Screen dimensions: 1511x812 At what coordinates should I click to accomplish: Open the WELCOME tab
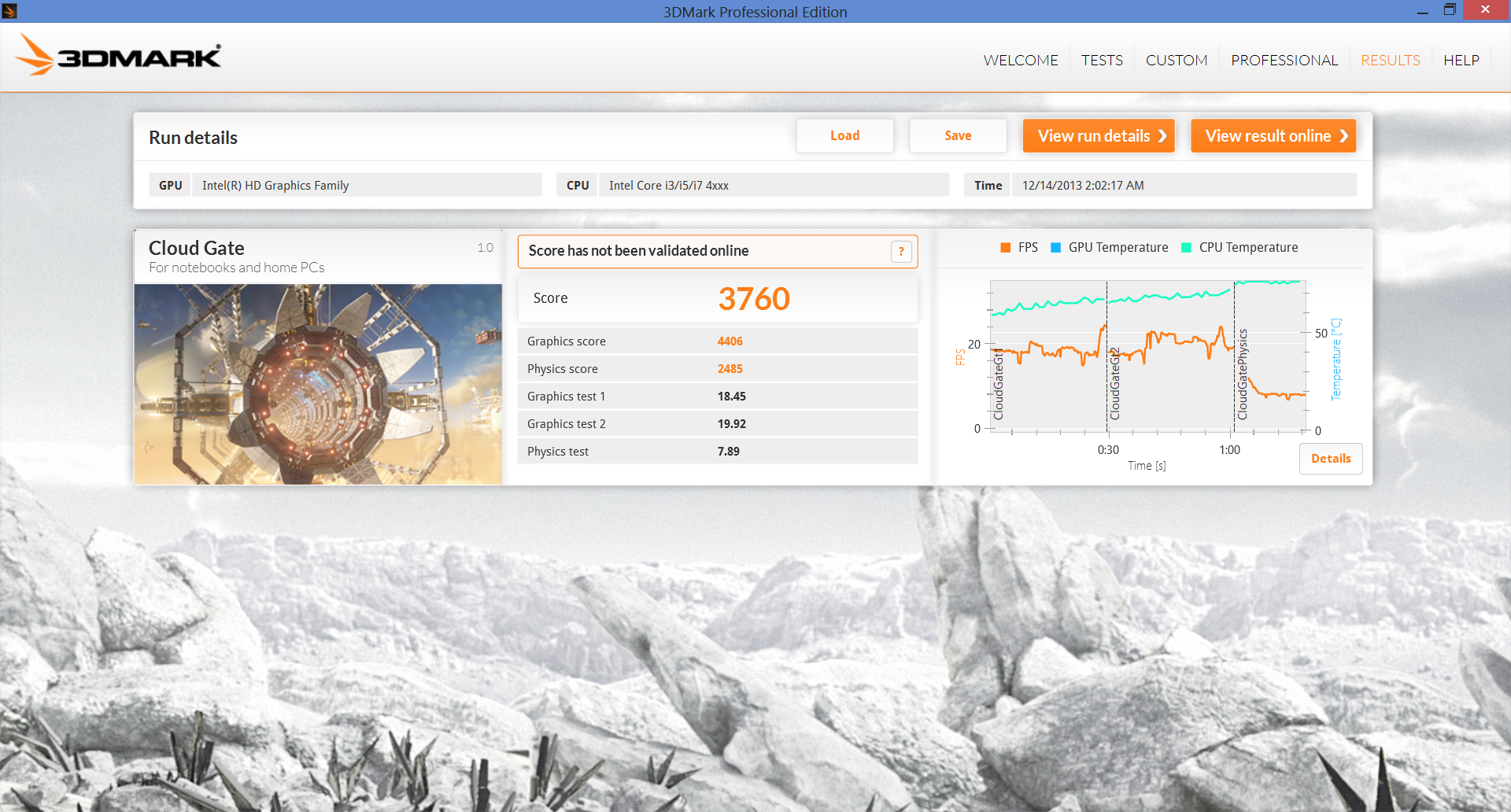point(1021,60)
